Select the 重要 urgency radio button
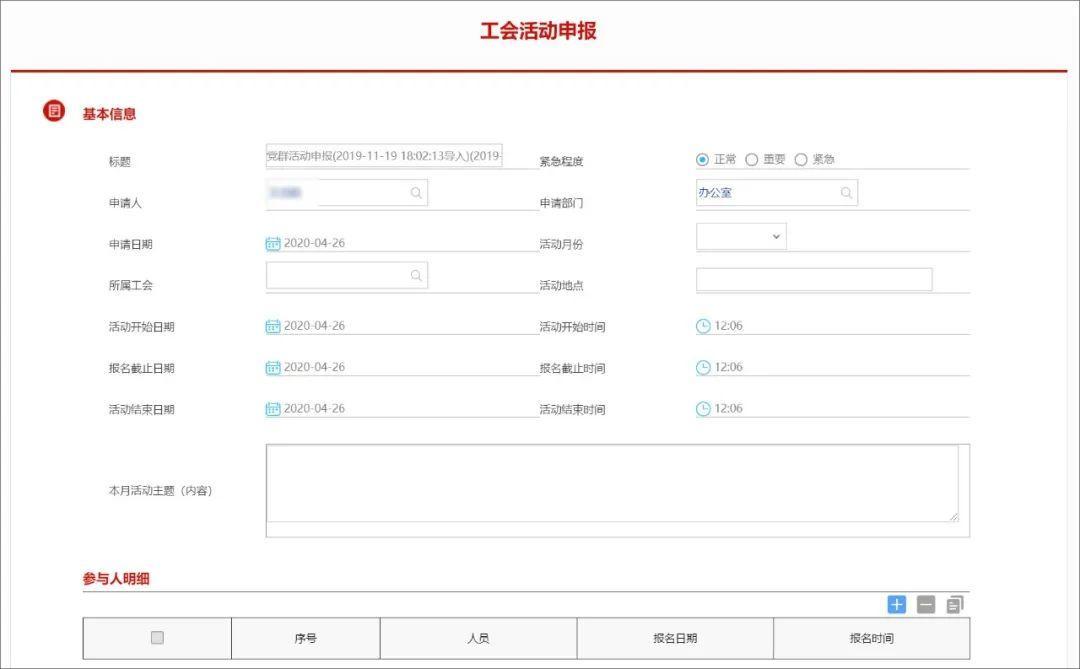 point(752,158)
